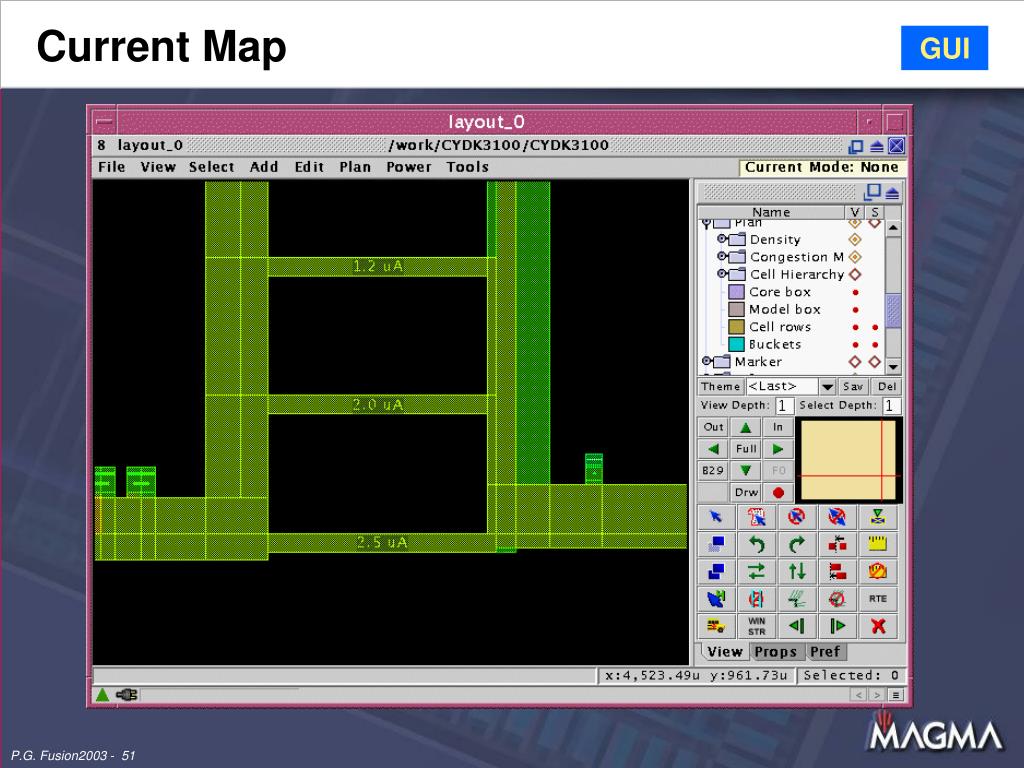The height and width of the screenshot is (768, 1024).
Task: Click the vertical swap arrows icon
Action: click(x=797, y=571)
